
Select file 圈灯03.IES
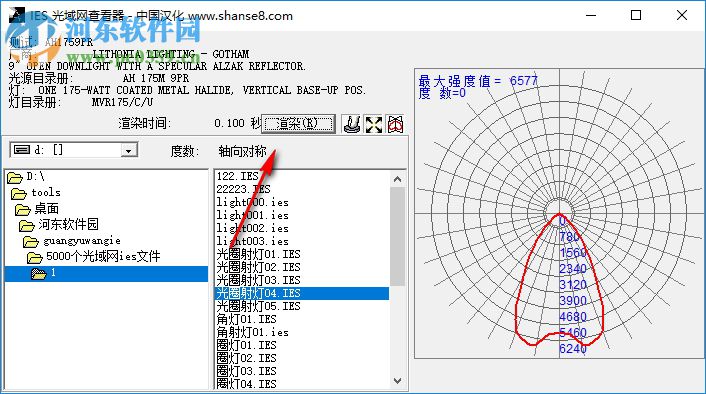(246, 371)
